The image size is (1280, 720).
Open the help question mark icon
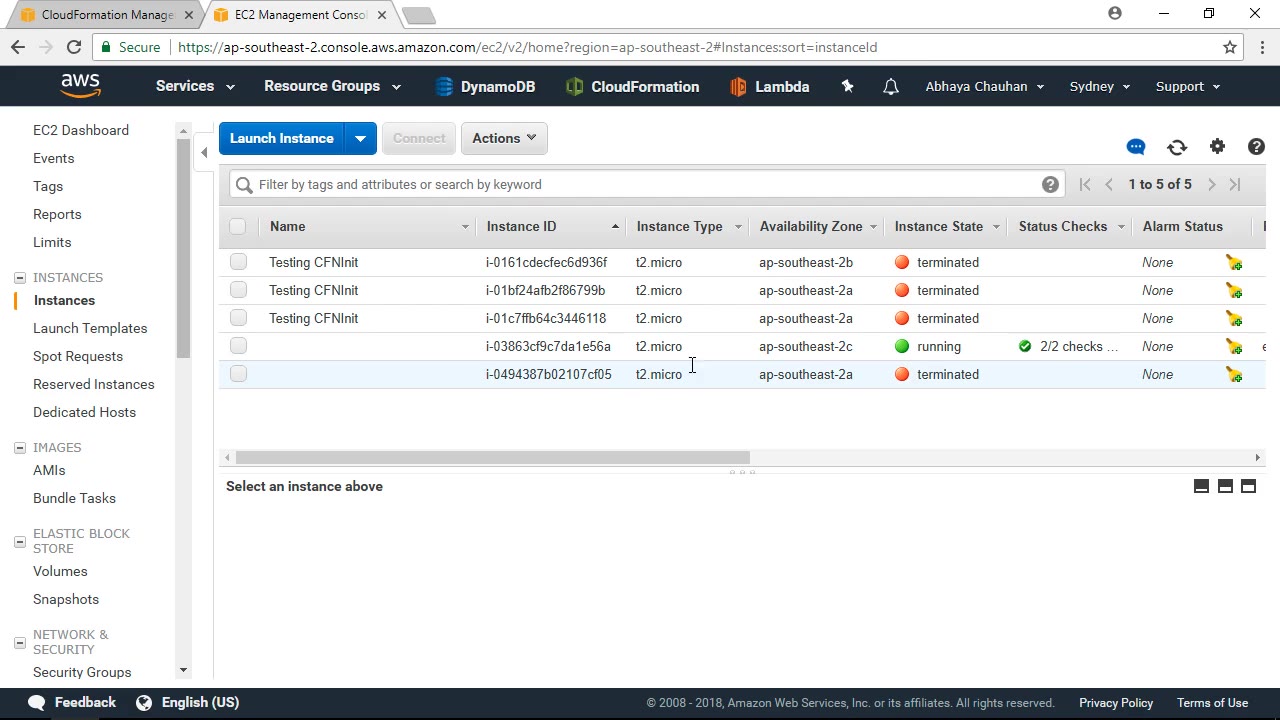pyautogui.click(x=1257, y=147)
